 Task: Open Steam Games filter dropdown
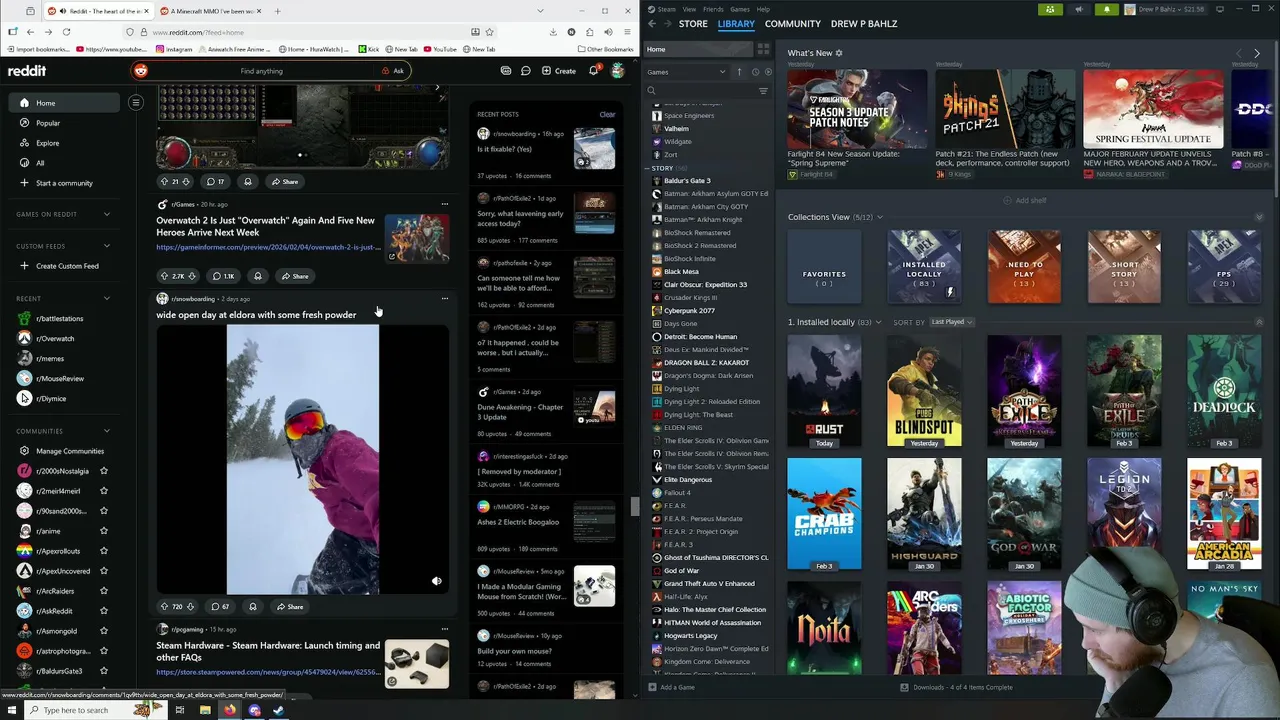pyautogui.click(x=686, y=72)
